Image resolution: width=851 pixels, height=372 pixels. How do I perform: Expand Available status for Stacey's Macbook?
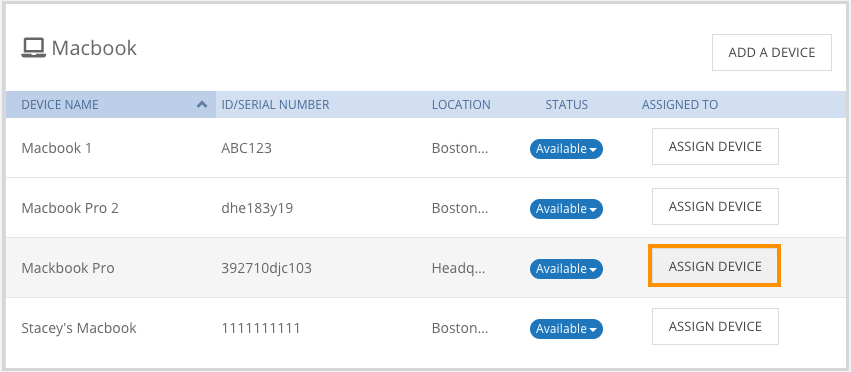tap(566, 329)
